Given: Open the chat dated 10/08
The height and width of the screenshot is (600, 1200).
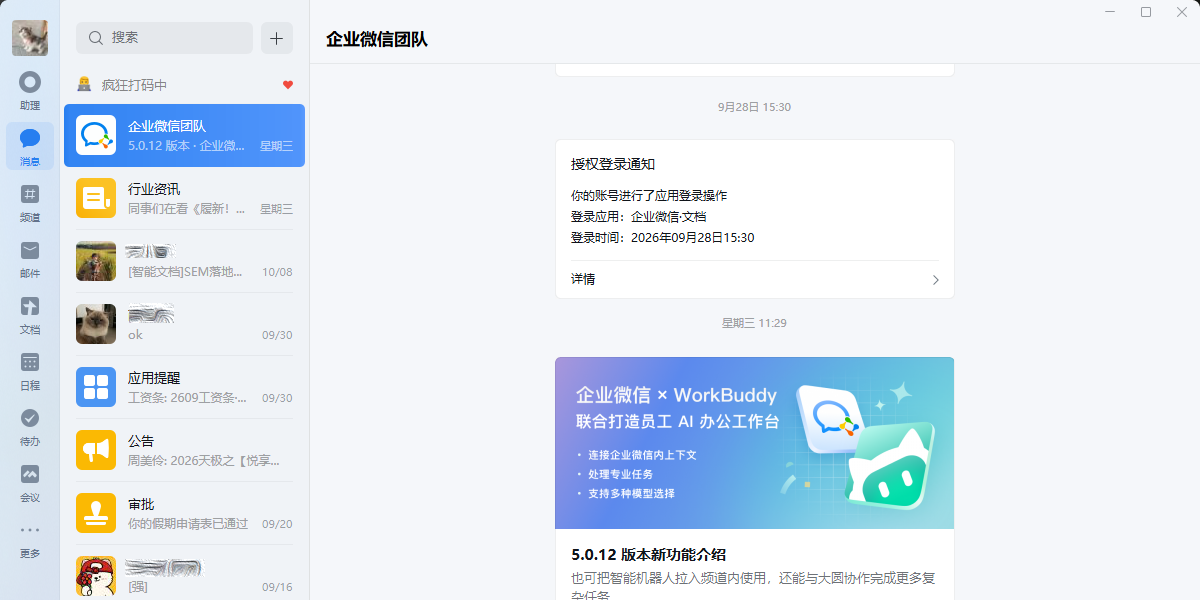Looking at the screenshot, I should 185,261.
